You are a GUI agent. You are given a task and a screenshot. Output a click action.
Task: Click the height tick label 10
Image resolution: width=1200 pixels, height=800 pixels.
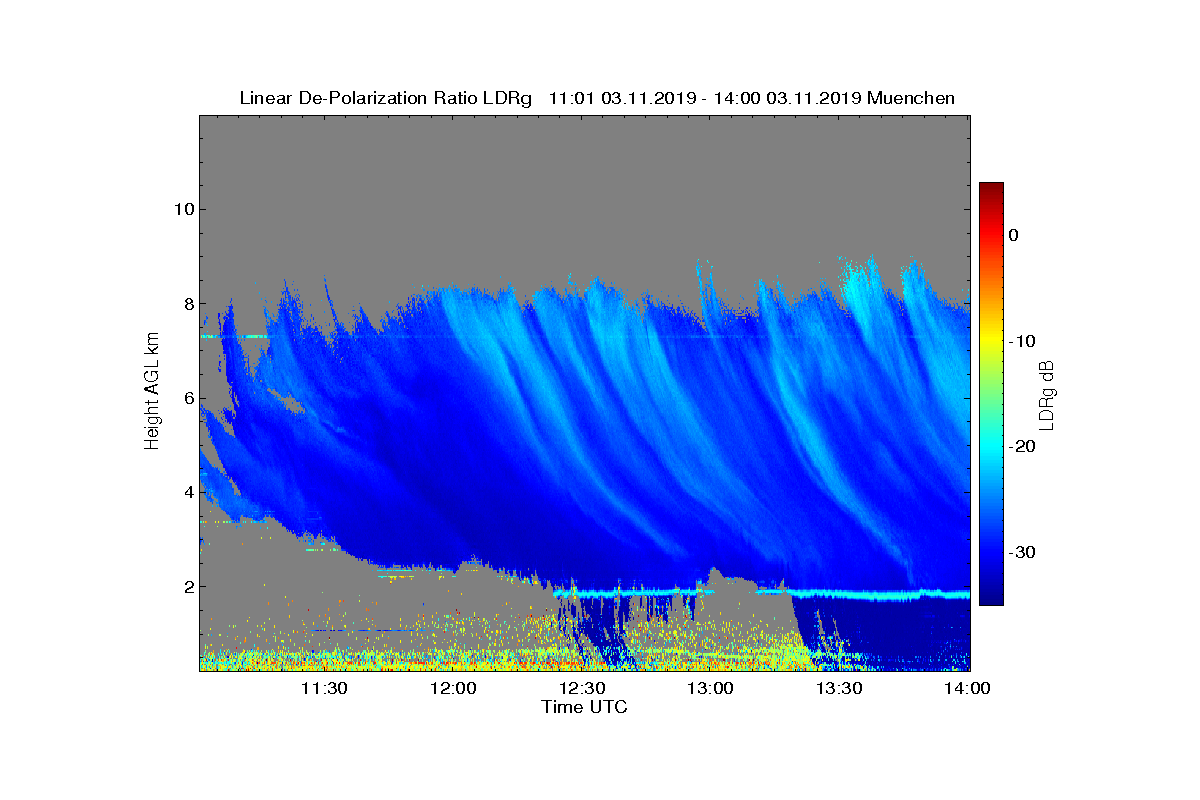coord(183,209)
